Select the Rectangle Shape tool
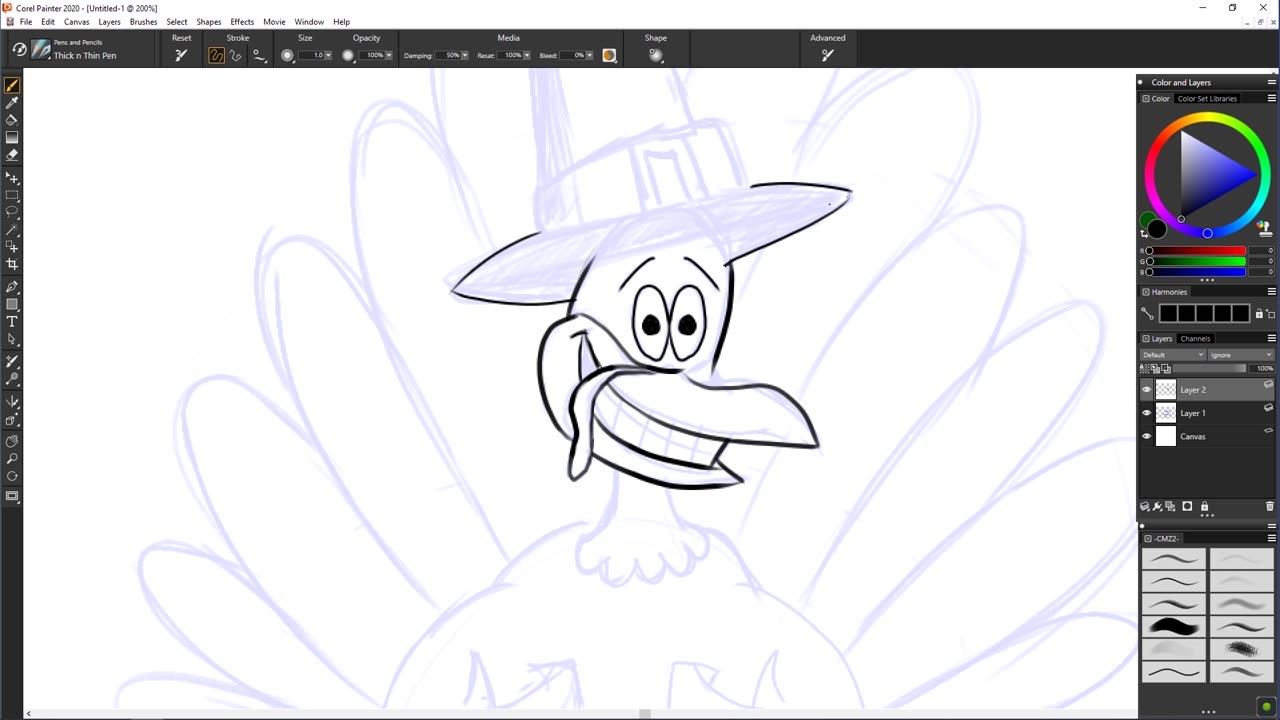Viewport: 1280px width, 720px height. (12, 304)
